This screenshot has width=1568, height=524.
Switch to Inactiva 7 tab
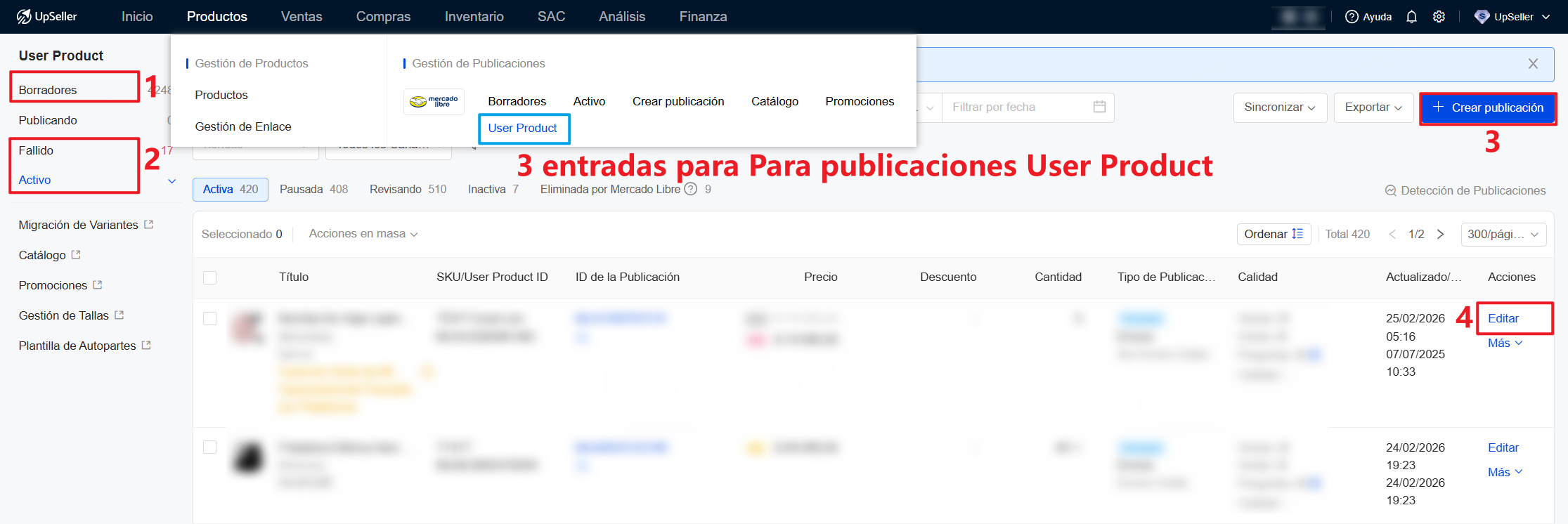(x=493, y=189)
